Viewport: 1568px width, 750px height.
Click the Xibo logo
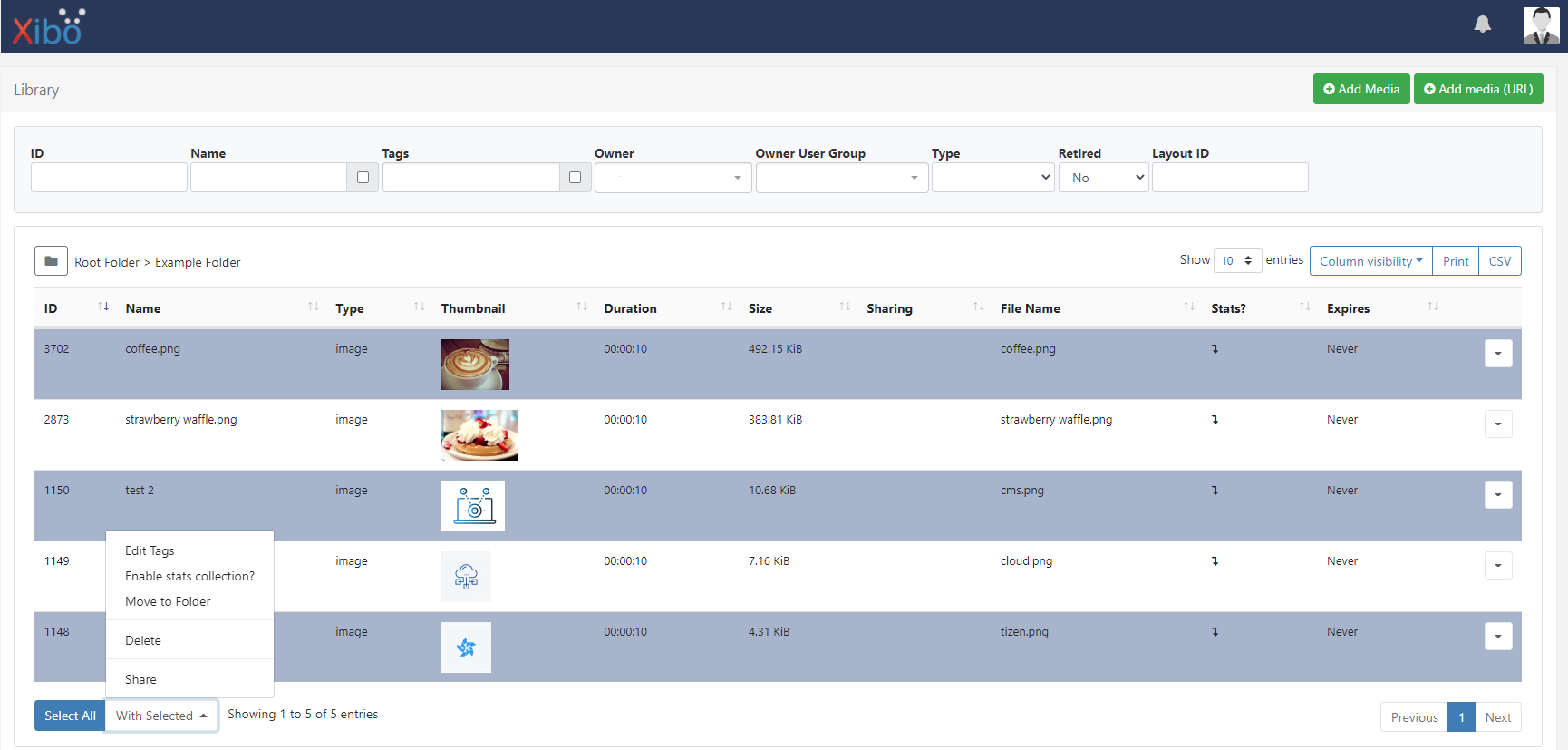49,27
